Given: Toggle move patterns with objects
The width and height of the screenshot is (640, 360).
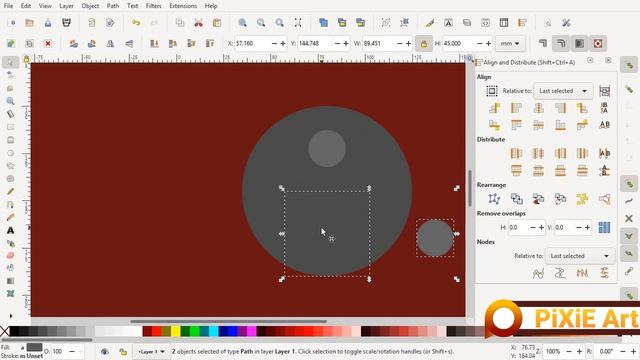Looking at the screenshot, I should (598, 43).
